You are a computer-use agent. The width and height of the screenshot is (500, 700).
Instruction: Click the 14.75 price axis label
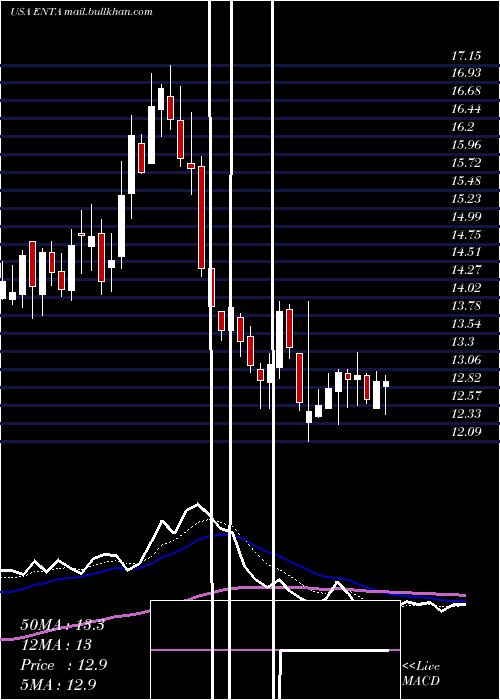(466, 235)
